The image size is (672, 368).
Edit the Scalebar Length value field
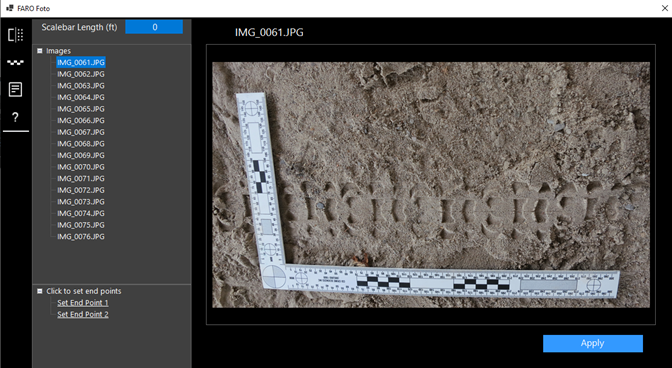154,27
